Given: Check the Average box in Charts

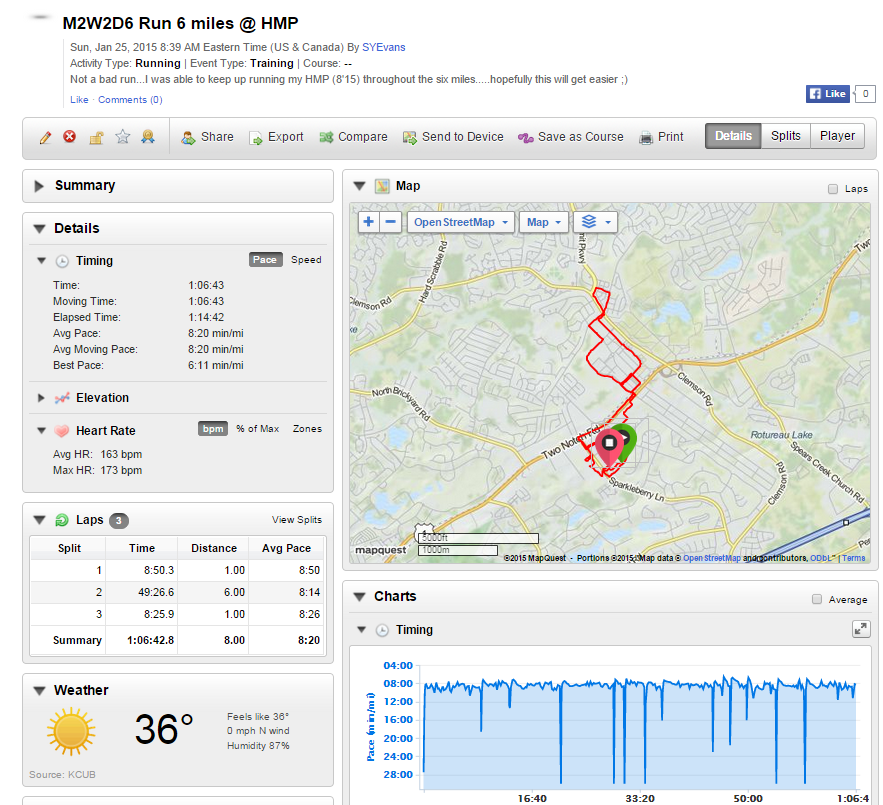Looking at the screenshot, I should click(819, 600).
